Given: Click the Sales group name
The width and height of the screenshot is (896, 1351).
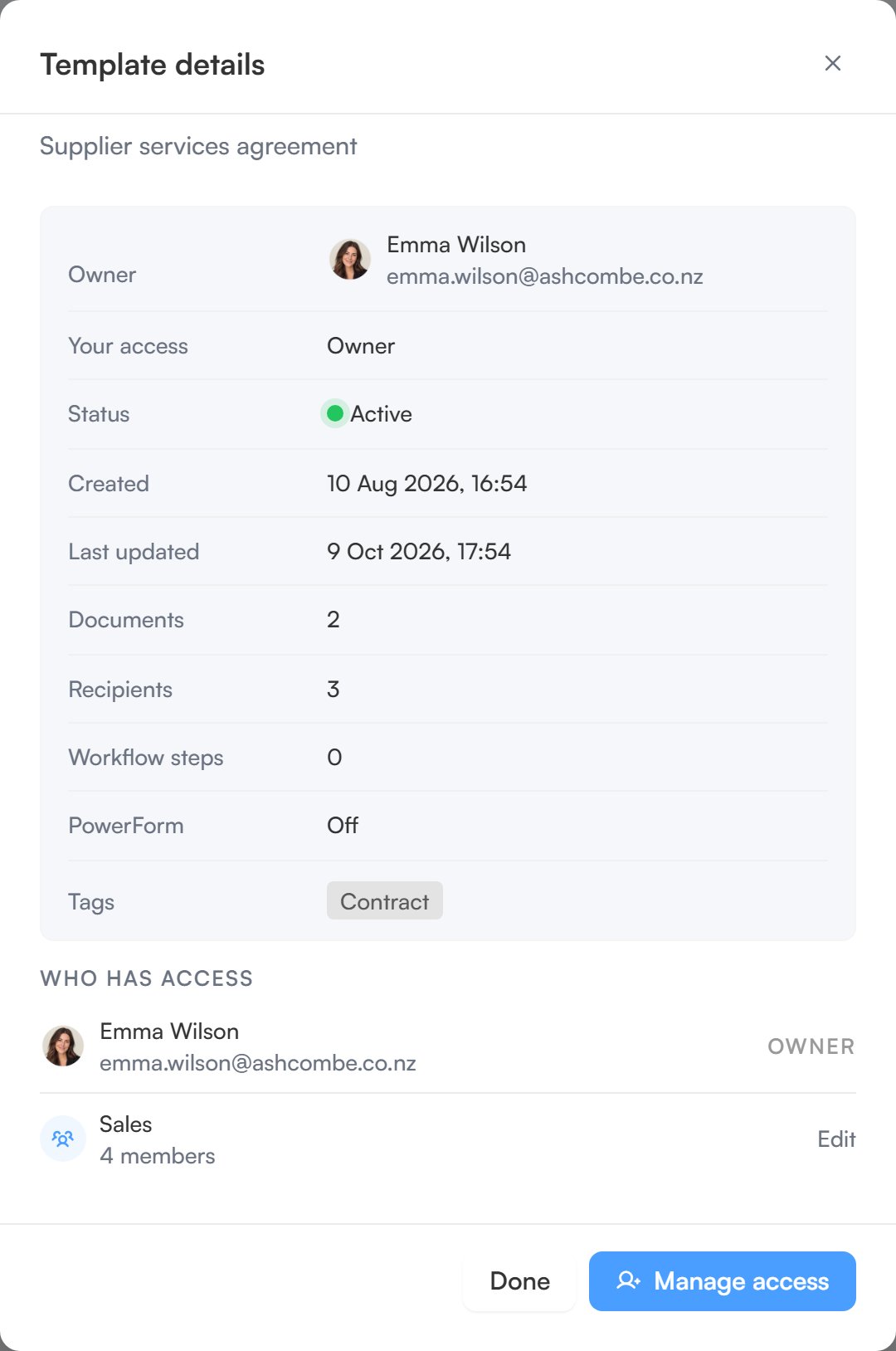Looking at the screenshot, I should click(x=126, y=1124).
